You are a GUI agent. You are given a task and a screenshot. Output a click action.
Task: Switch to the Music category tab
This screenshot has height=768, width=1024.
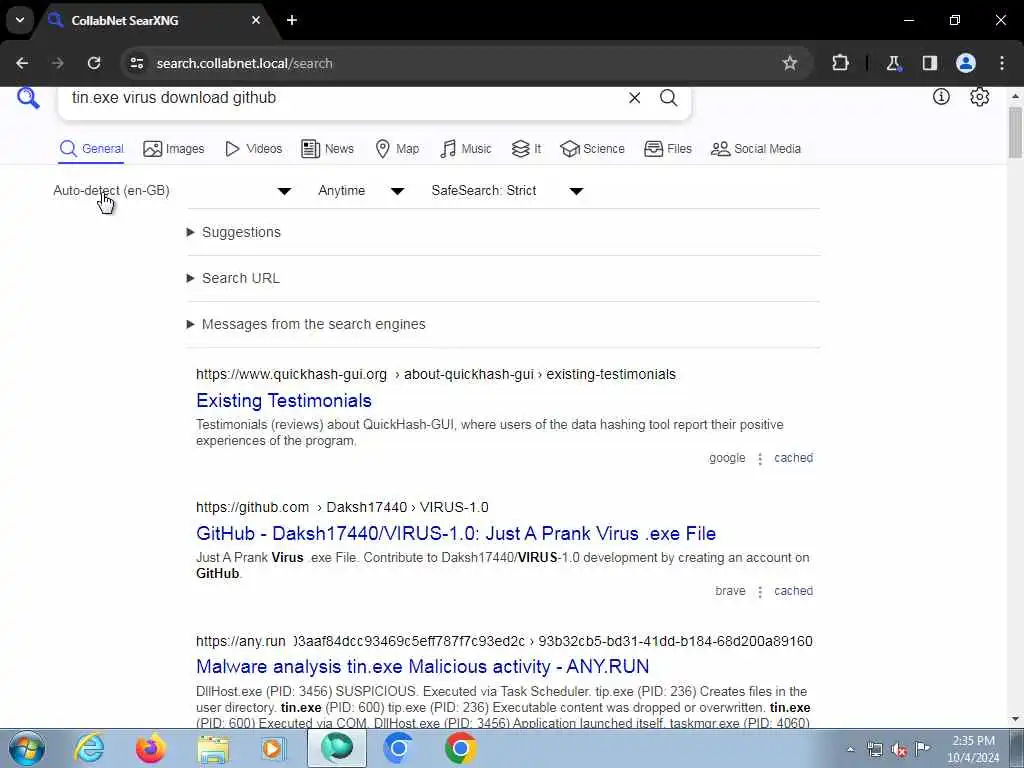[x=466, y=149]
